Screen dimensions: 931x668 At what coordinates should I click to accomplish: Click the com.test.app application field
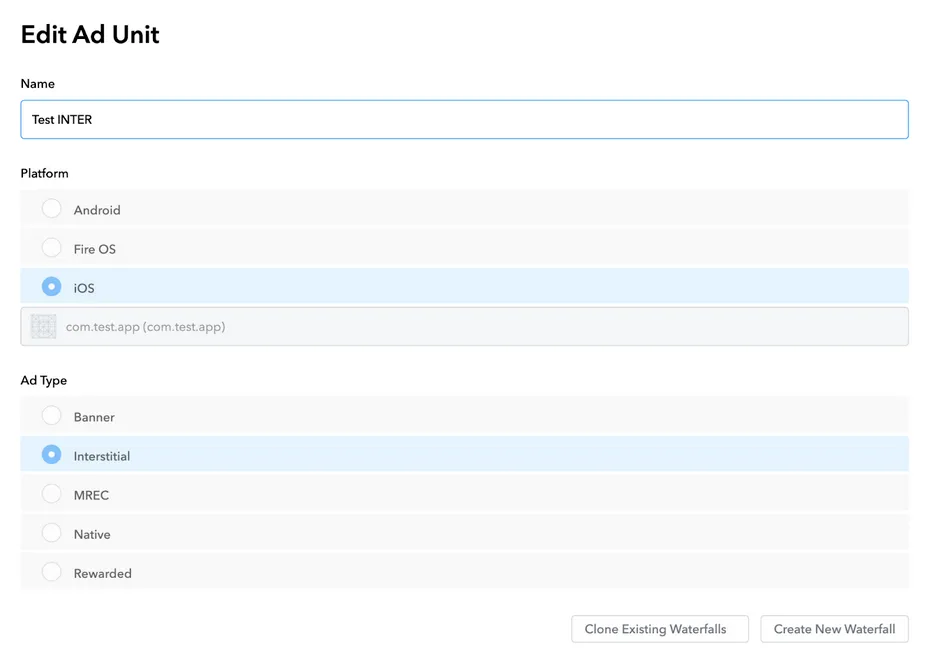[x=464, y=327]
